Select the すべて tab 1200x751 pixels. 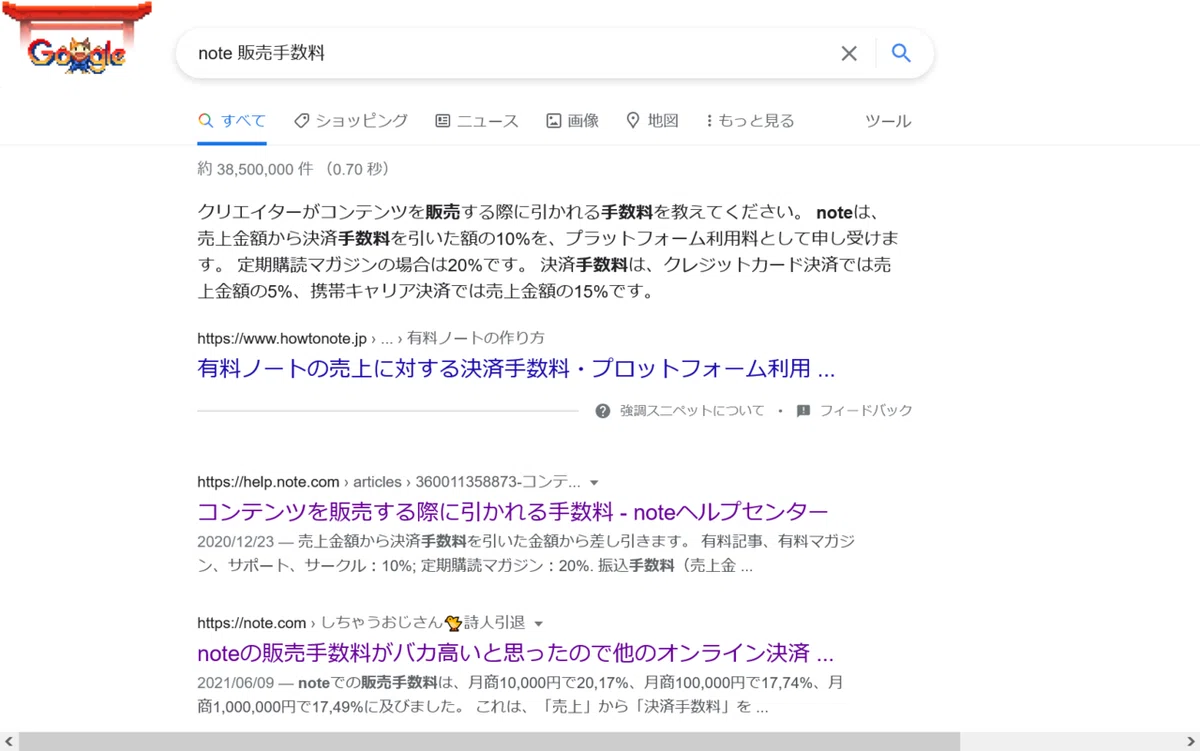[232, 121]
